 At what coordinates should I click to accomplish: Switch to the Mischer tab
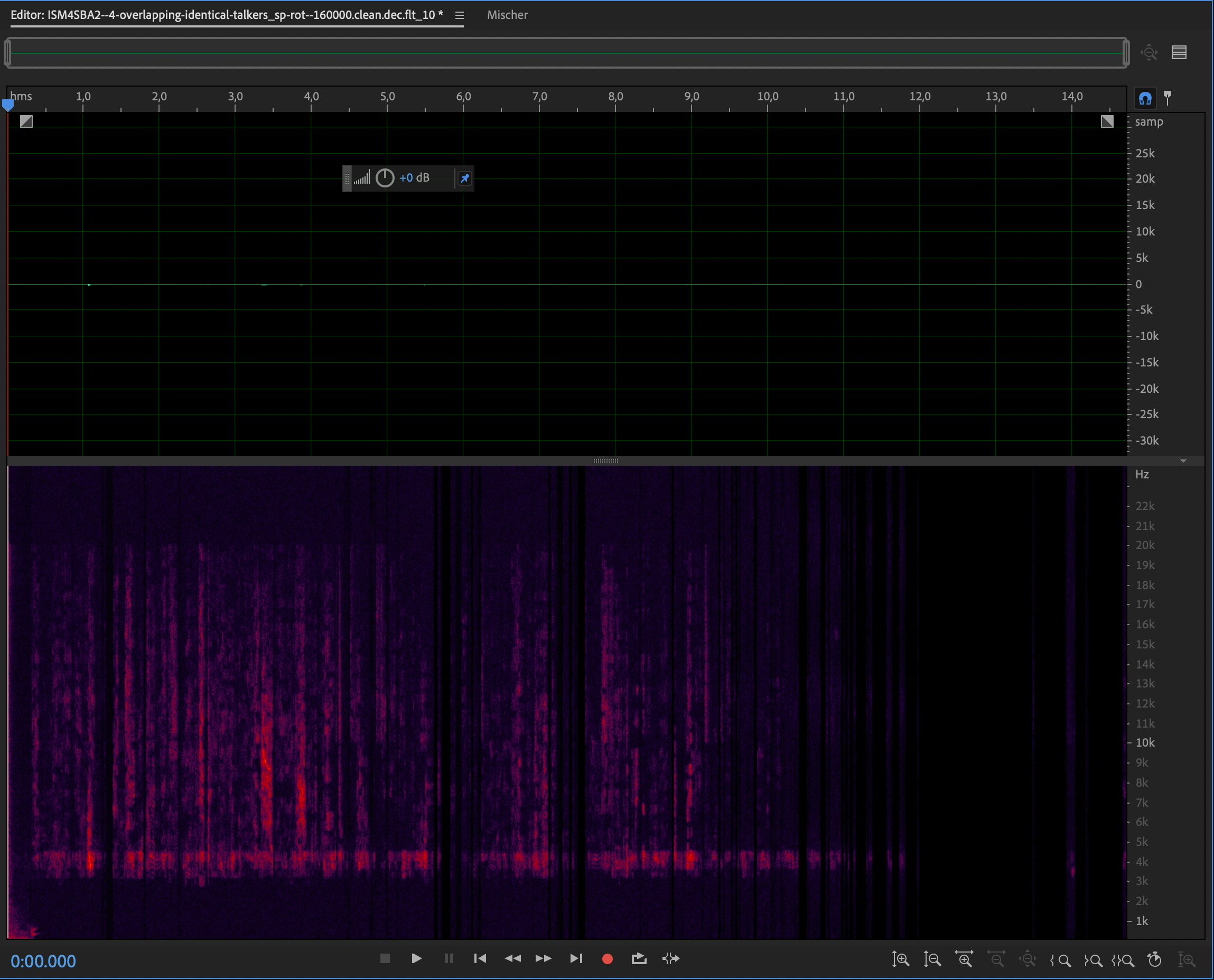(x=507, y=15)
